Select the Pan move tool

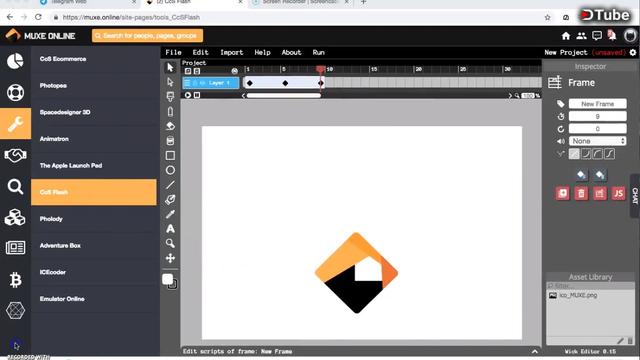[170, 258]
